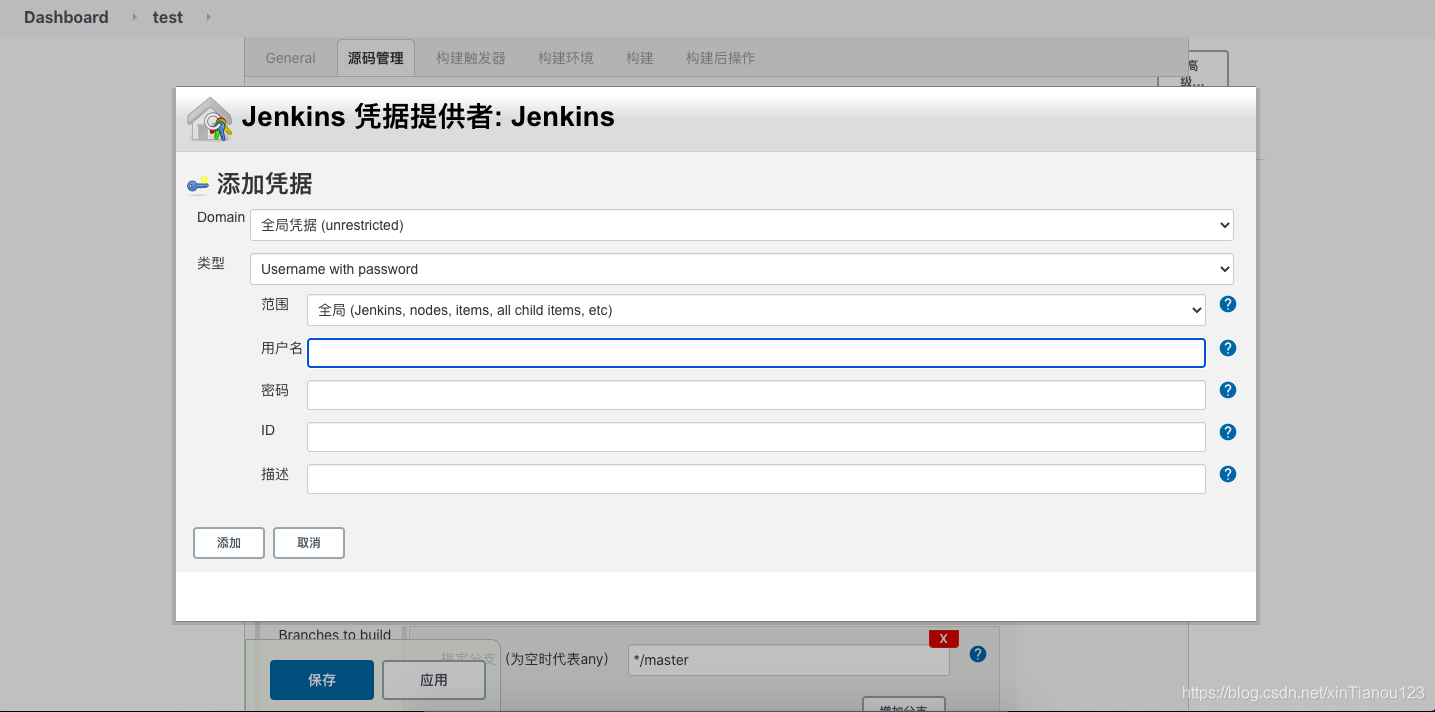Expand the breadcrumb arrow after test
The width and height of the screenshot is (1435, 712).
208,17
